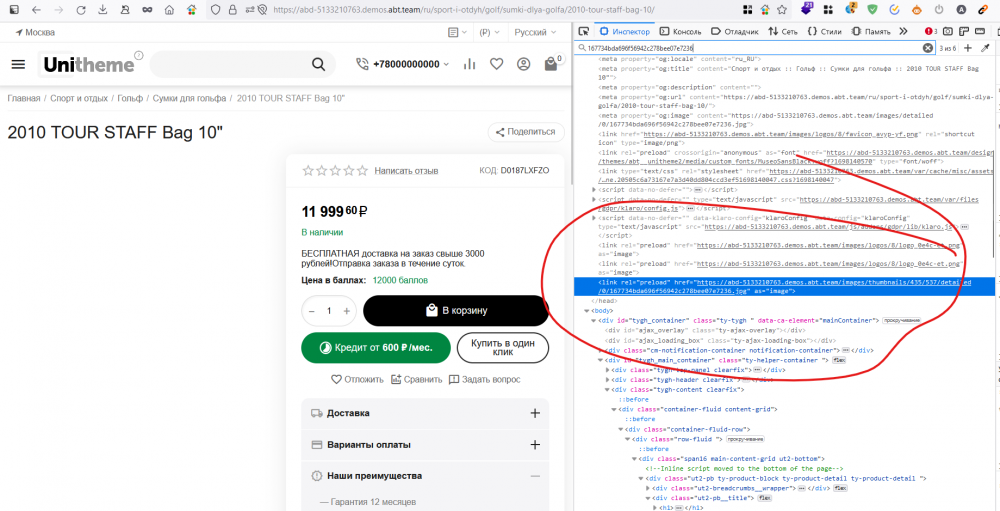Collapse the Наши преимущества section
This screenshot has width=1000, height=511.
pyautogui.click(x=535, y=476)
